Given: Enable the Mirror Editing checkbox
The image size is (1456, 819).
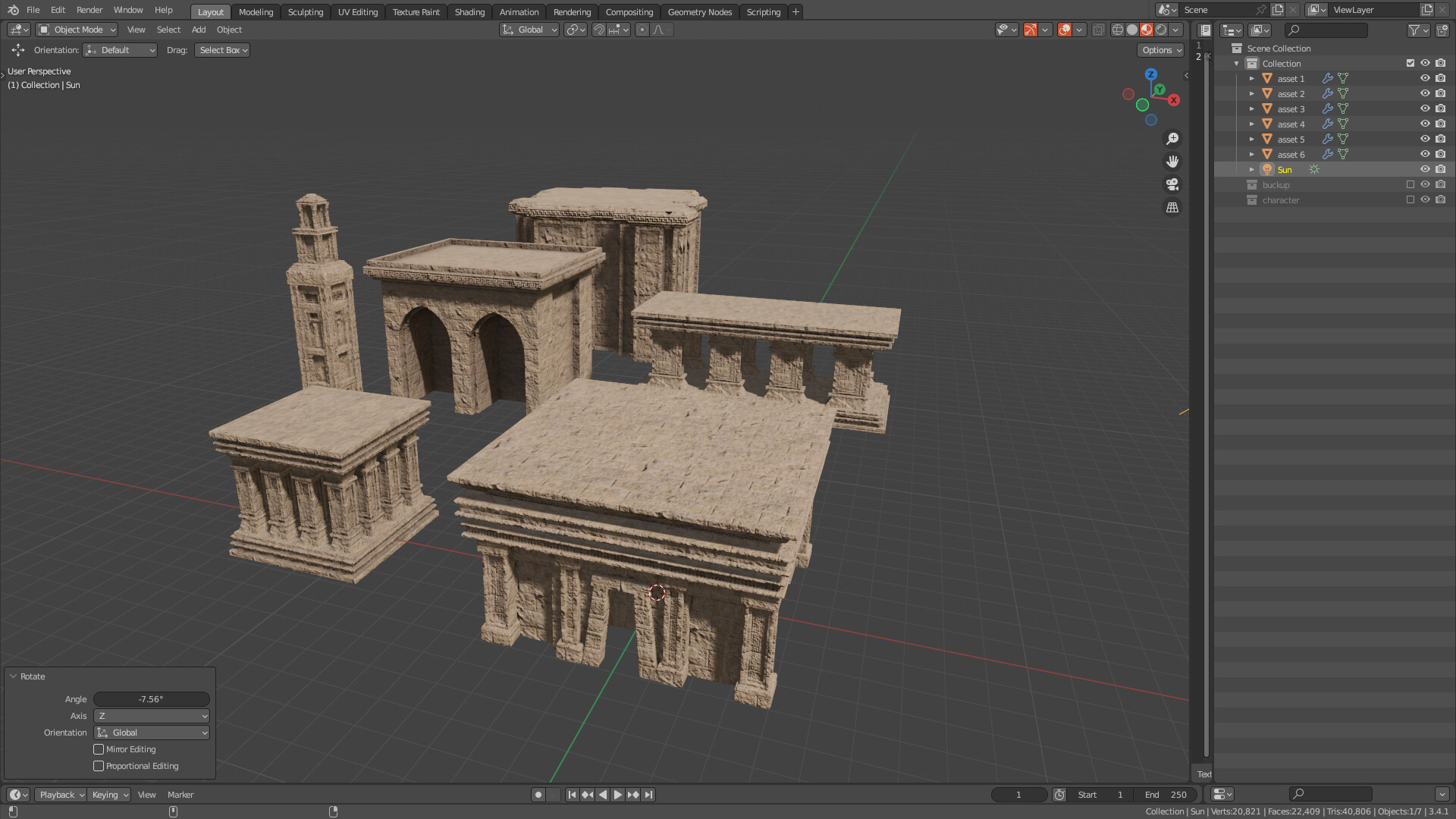Looking at the screenshot, I should [99, 749].
